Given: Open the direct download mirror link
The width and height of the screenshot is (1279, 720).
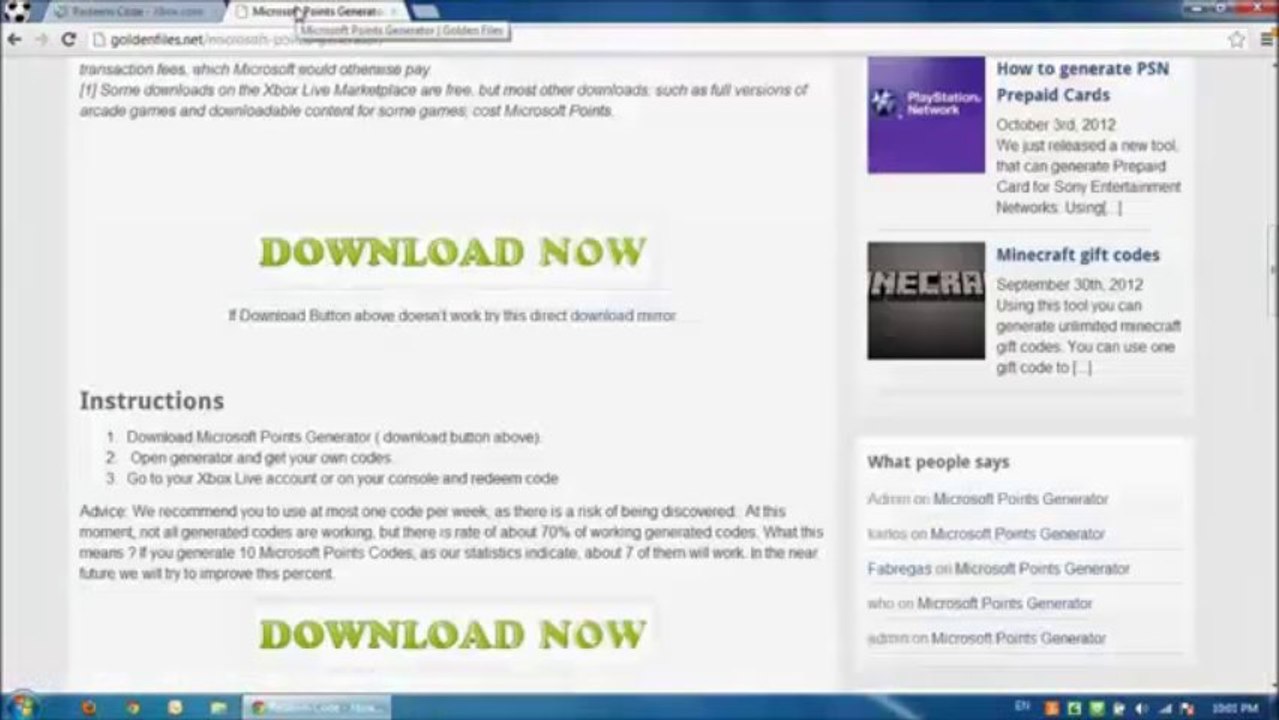Looking at the screenshot, I should tap(623, 315).
